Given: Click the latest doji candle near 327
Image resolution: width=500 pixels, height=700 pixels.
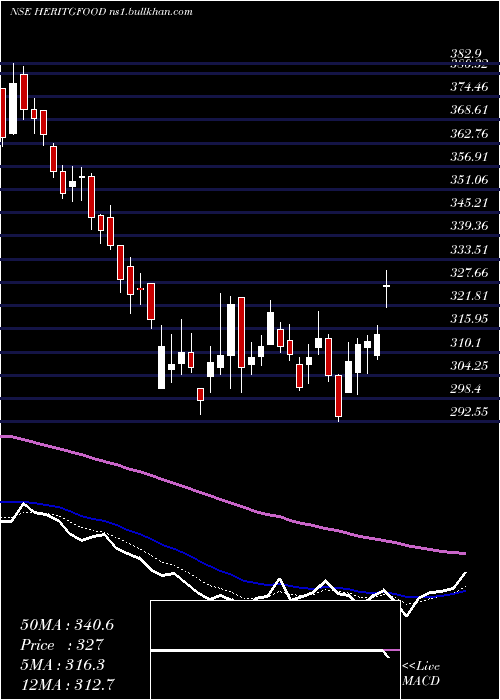Looking at the screenshot, I should tap(387, 286).
